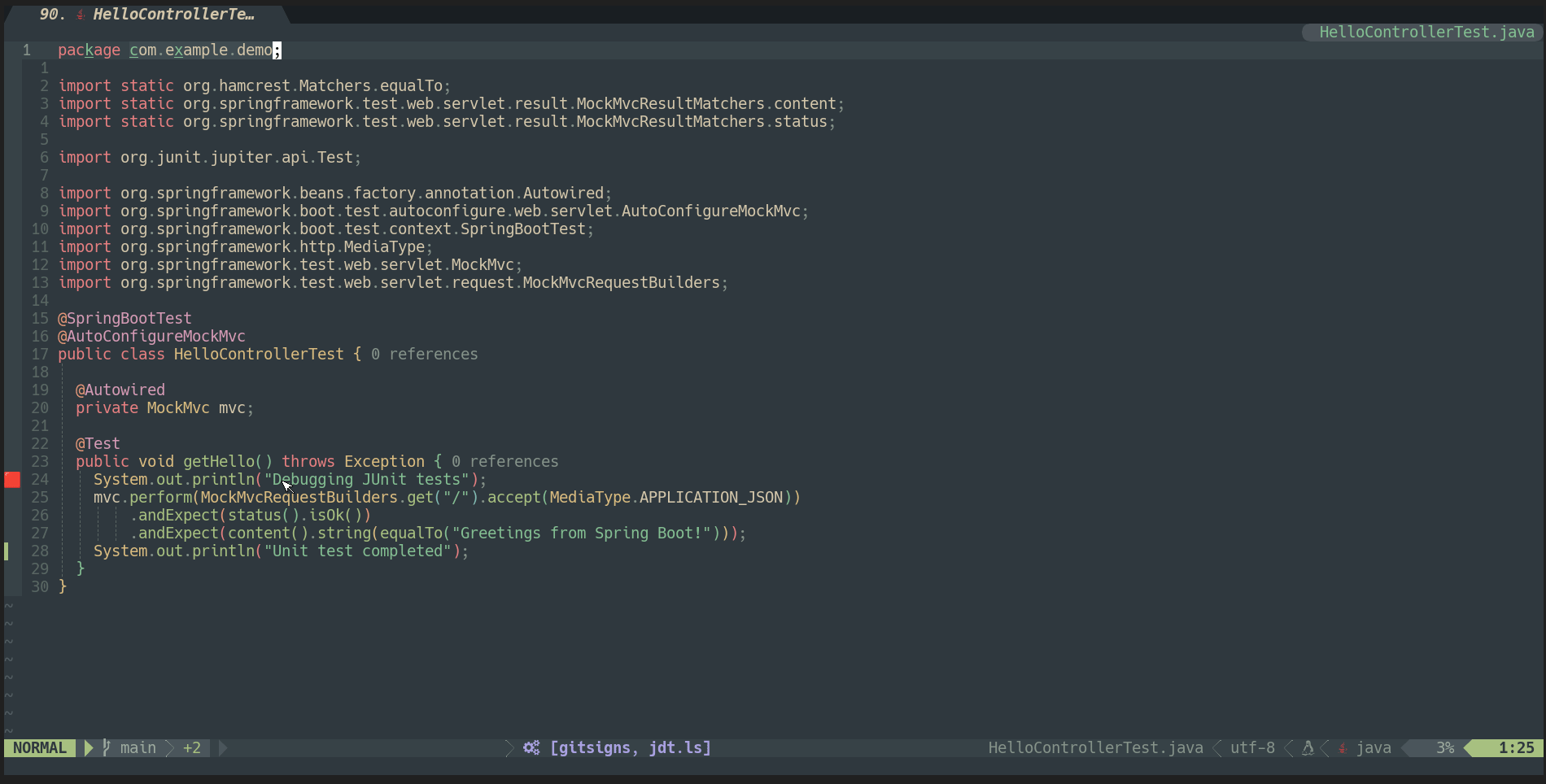Click the getHello method name
The height and width of the screenshot is (784, 1546).
coord(219,461)
